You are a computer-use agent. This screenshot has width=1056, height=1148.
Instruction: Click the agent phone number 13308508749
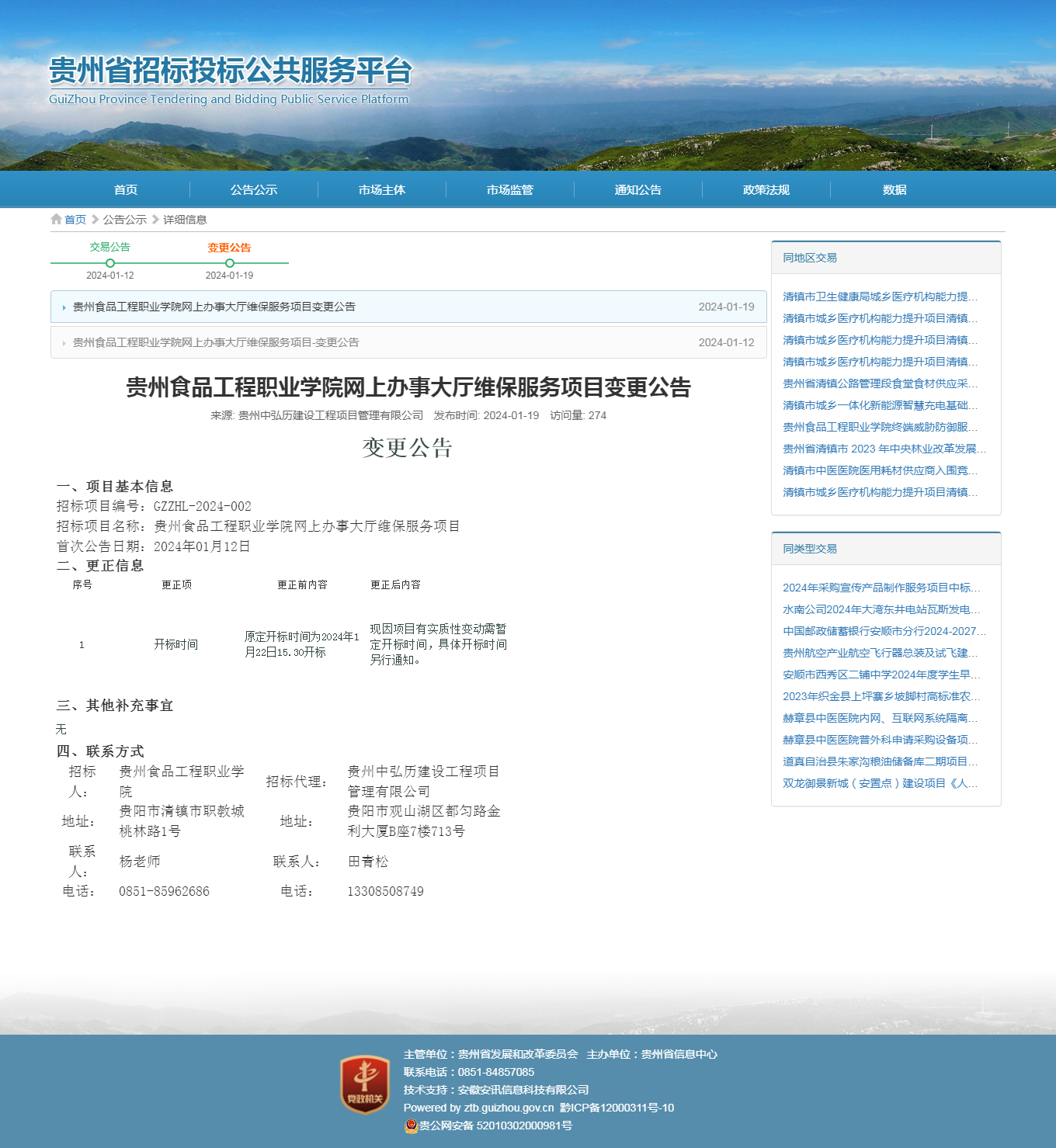pyautogui.click(x=385, y=891)
